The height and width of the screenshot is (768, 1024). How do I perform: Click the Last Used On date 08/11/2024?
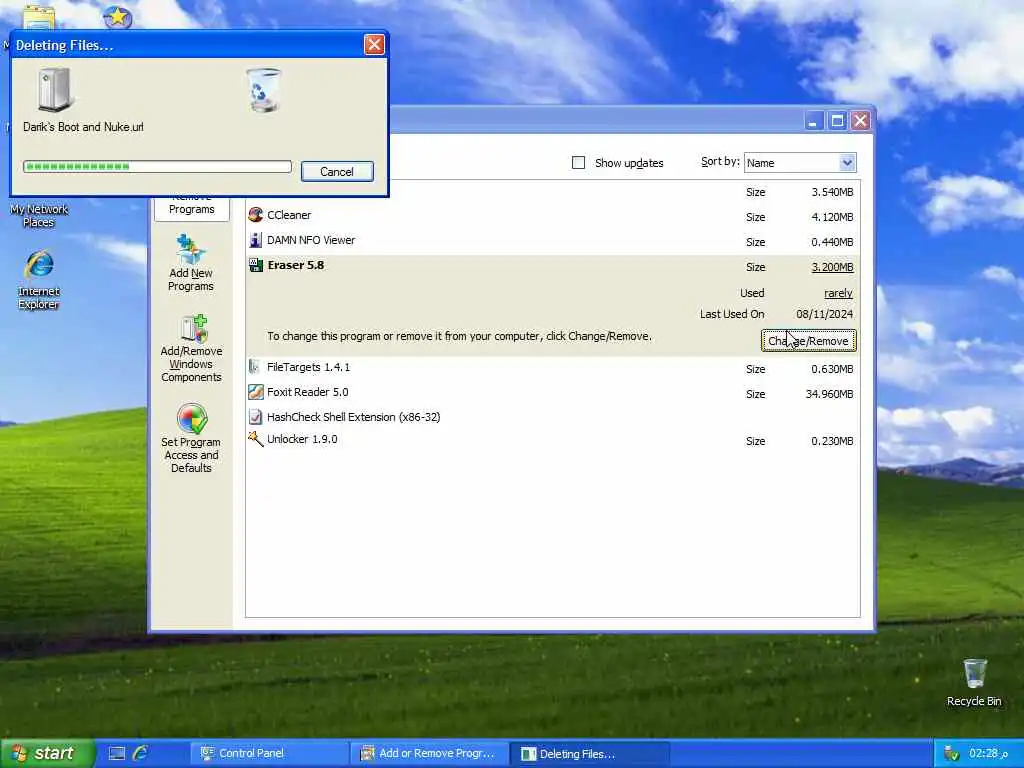[825, 314]
